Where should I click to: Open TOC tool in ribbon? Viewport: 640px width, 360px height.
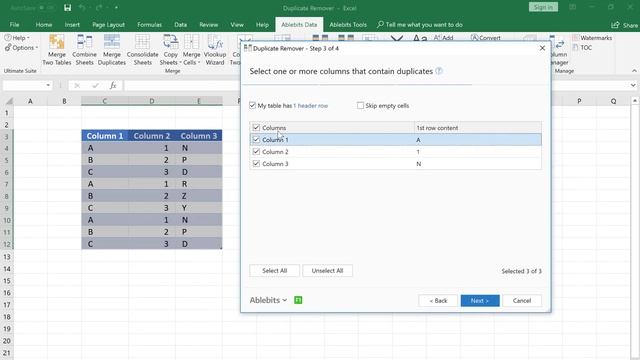coord(582,47)
